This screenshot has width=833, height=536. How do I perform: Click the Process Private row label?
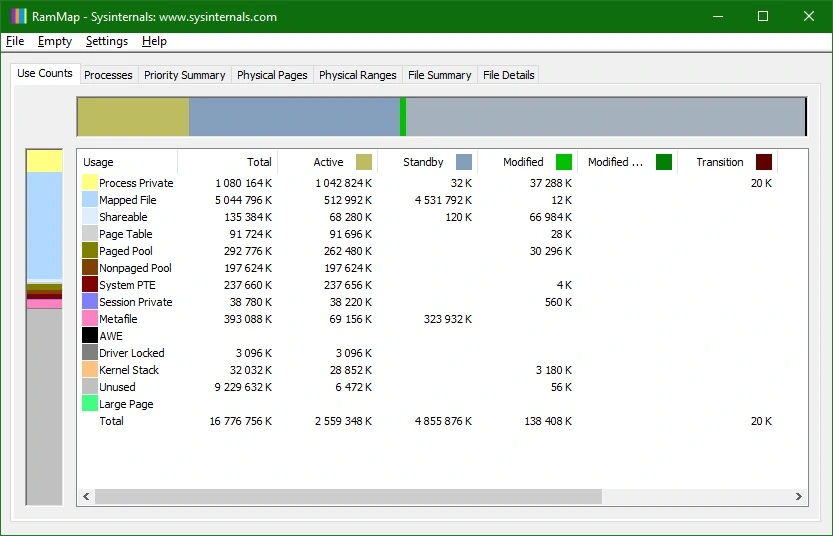click(136, 183)
